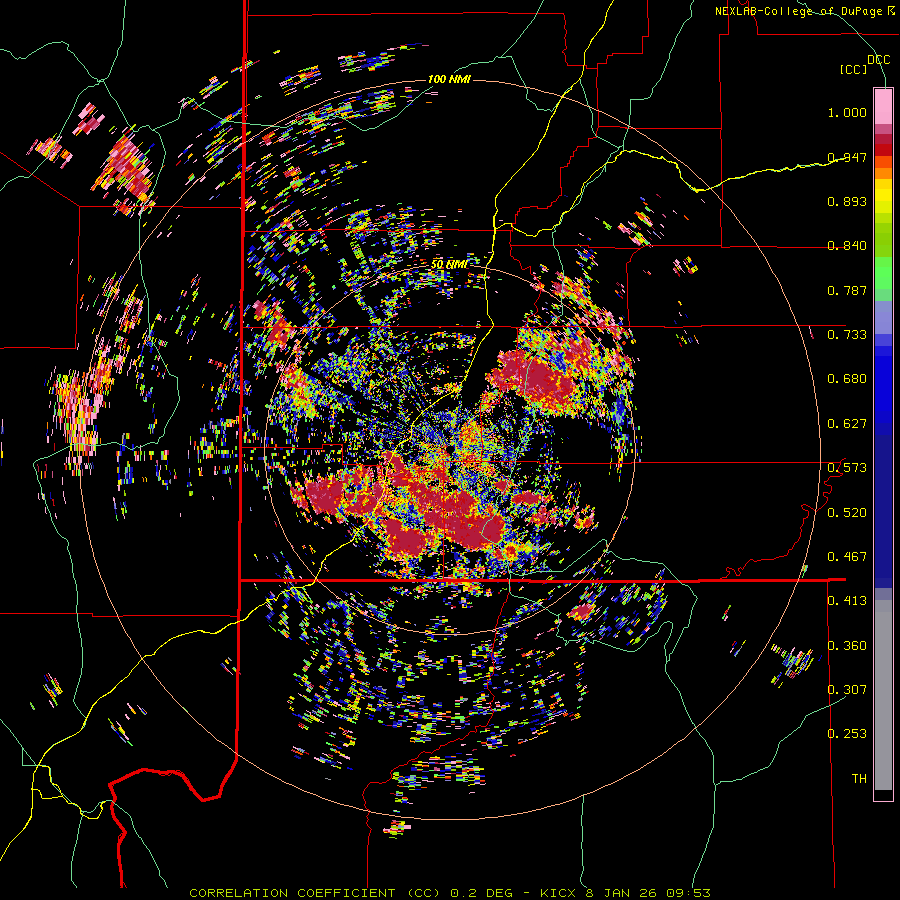Pick the orange segment of the color bar
900x900 pixels.
883,173
